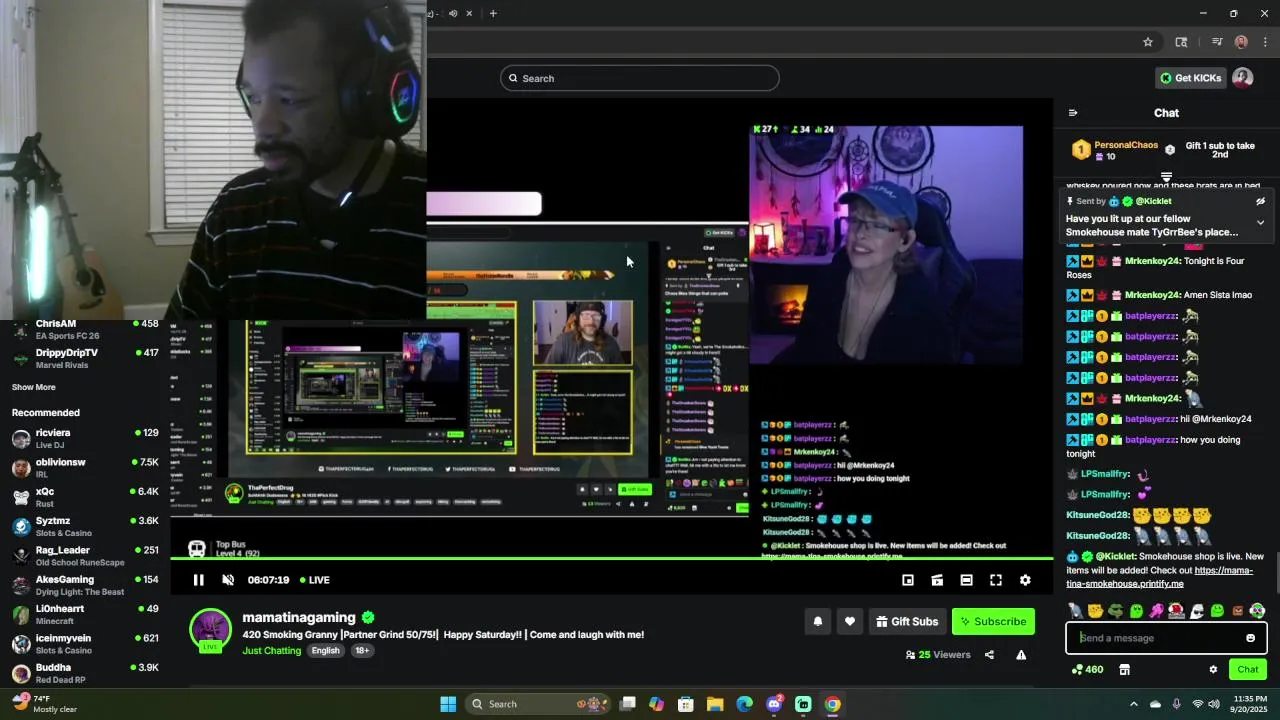Open File Explorer from taskbar

715,704
